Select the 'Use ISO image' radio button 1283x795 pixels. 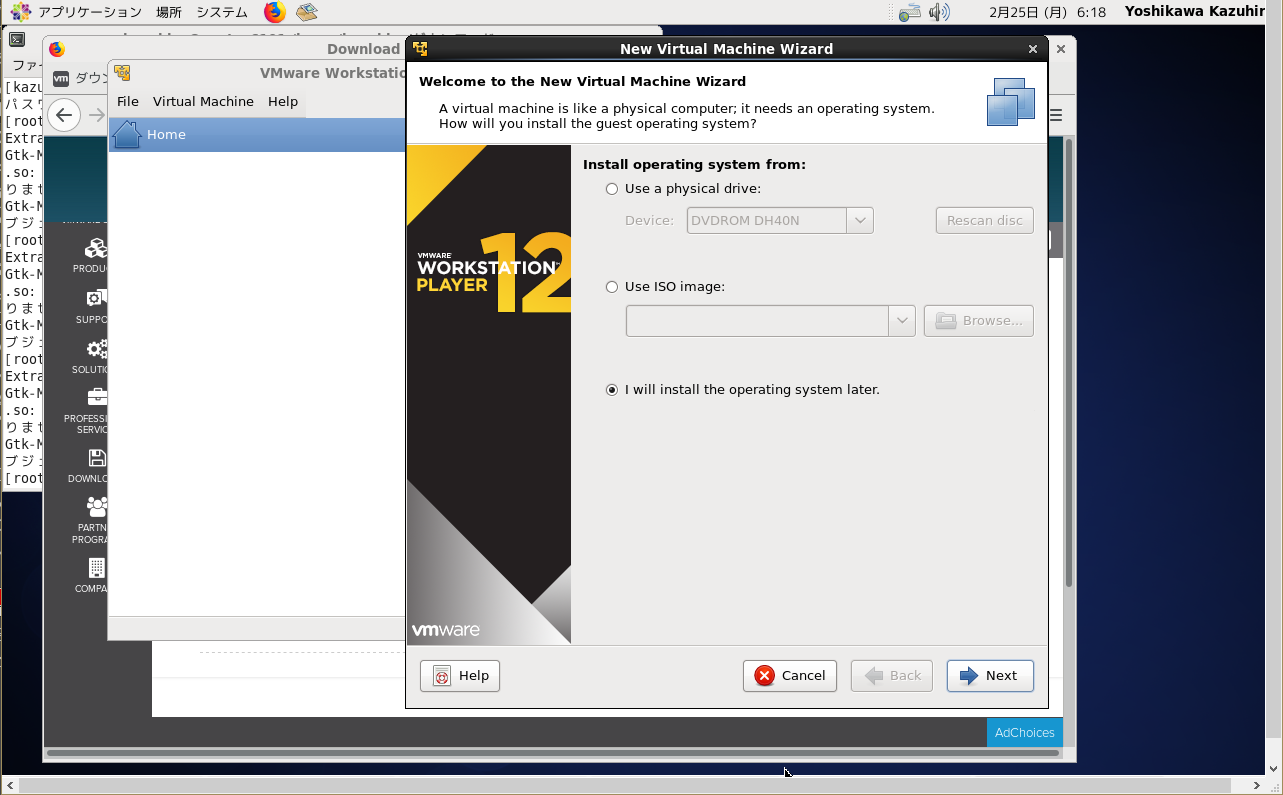pyautogui.click(x=612, y=287)
